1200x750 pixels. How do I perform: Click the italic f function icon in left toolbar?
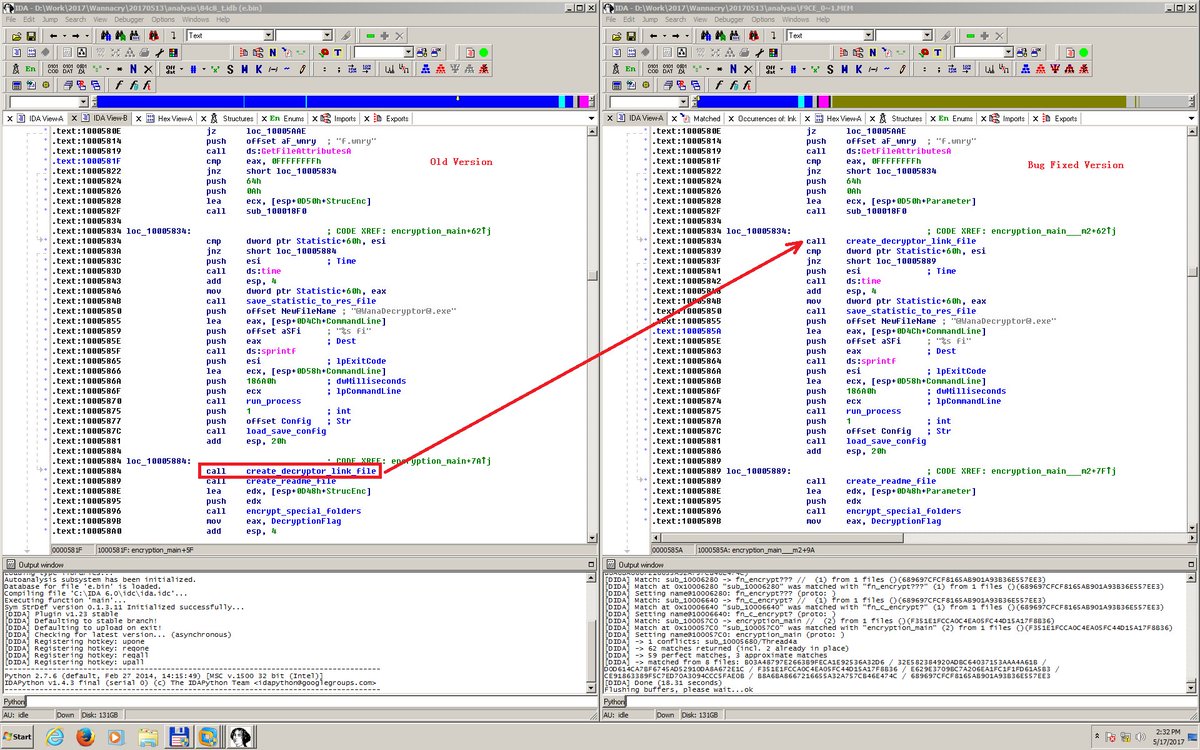pyautogui.click(x=119, y=85)
